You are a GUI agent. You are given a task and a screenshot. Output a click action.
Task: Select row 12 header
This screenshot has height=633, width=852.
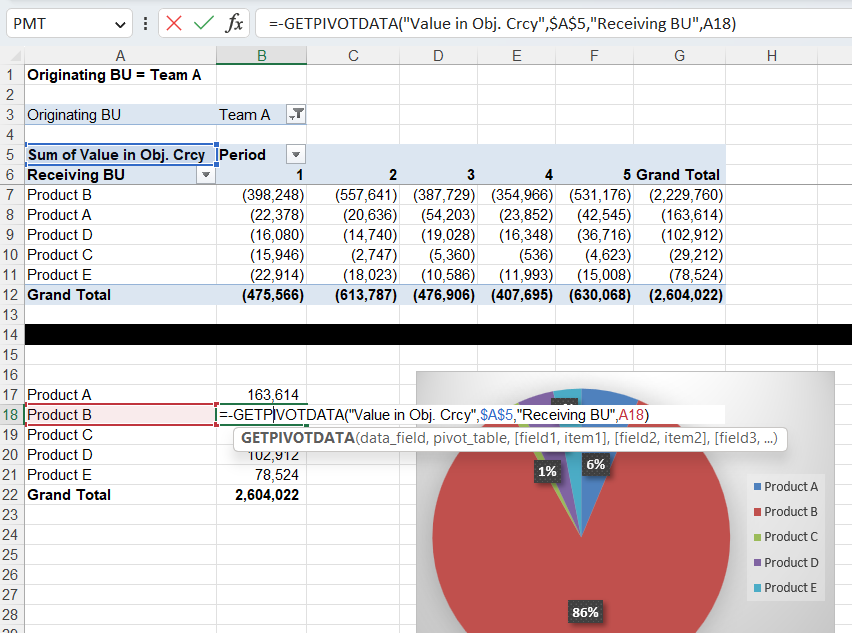point(11,295)
